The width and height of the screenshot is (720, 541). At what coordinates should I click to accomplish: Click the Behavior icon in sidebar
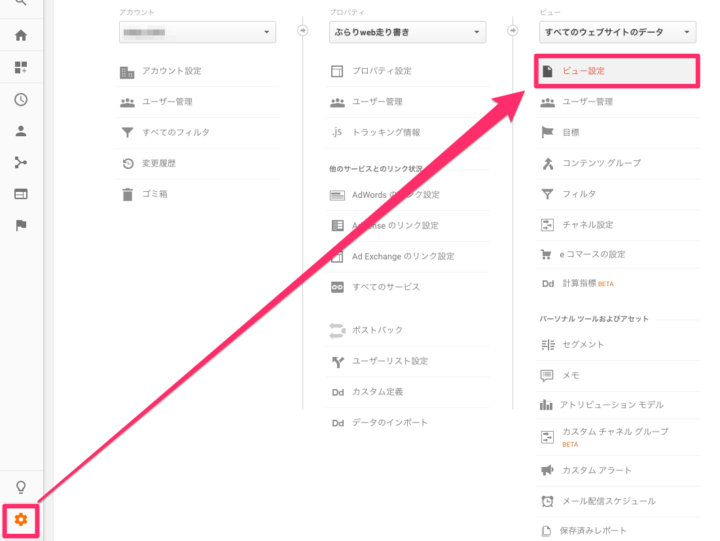(20, 194)
